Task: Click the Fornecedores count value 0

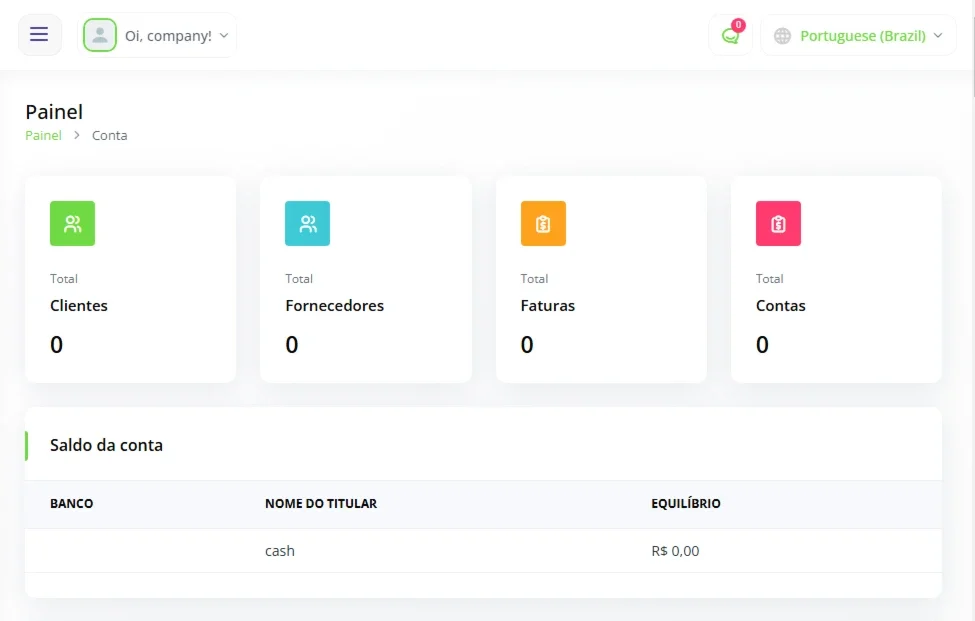Action: click(292, 344)
